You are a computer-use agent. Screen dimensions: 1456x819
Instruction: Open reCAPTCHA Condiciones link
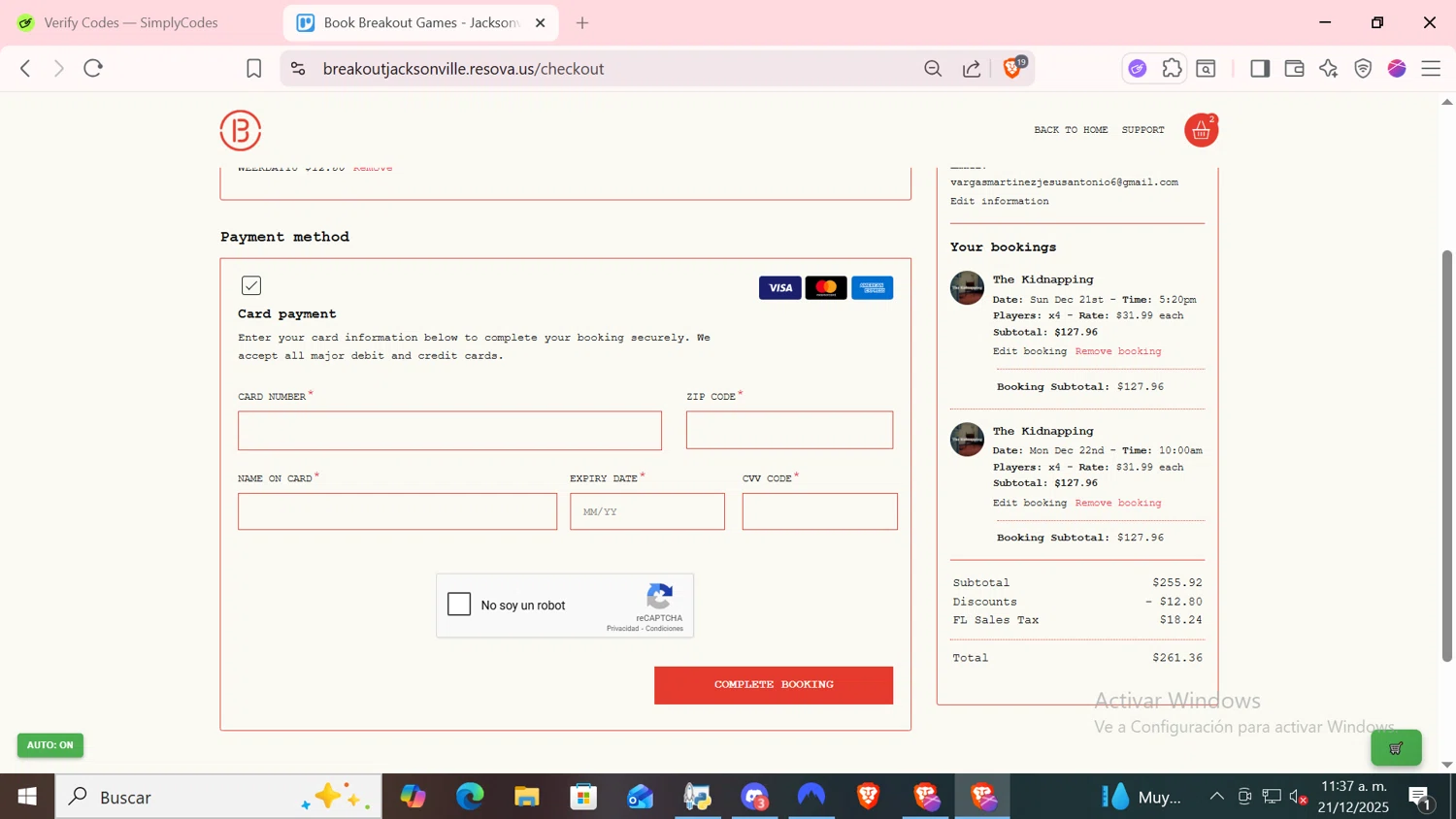(665, 629)
